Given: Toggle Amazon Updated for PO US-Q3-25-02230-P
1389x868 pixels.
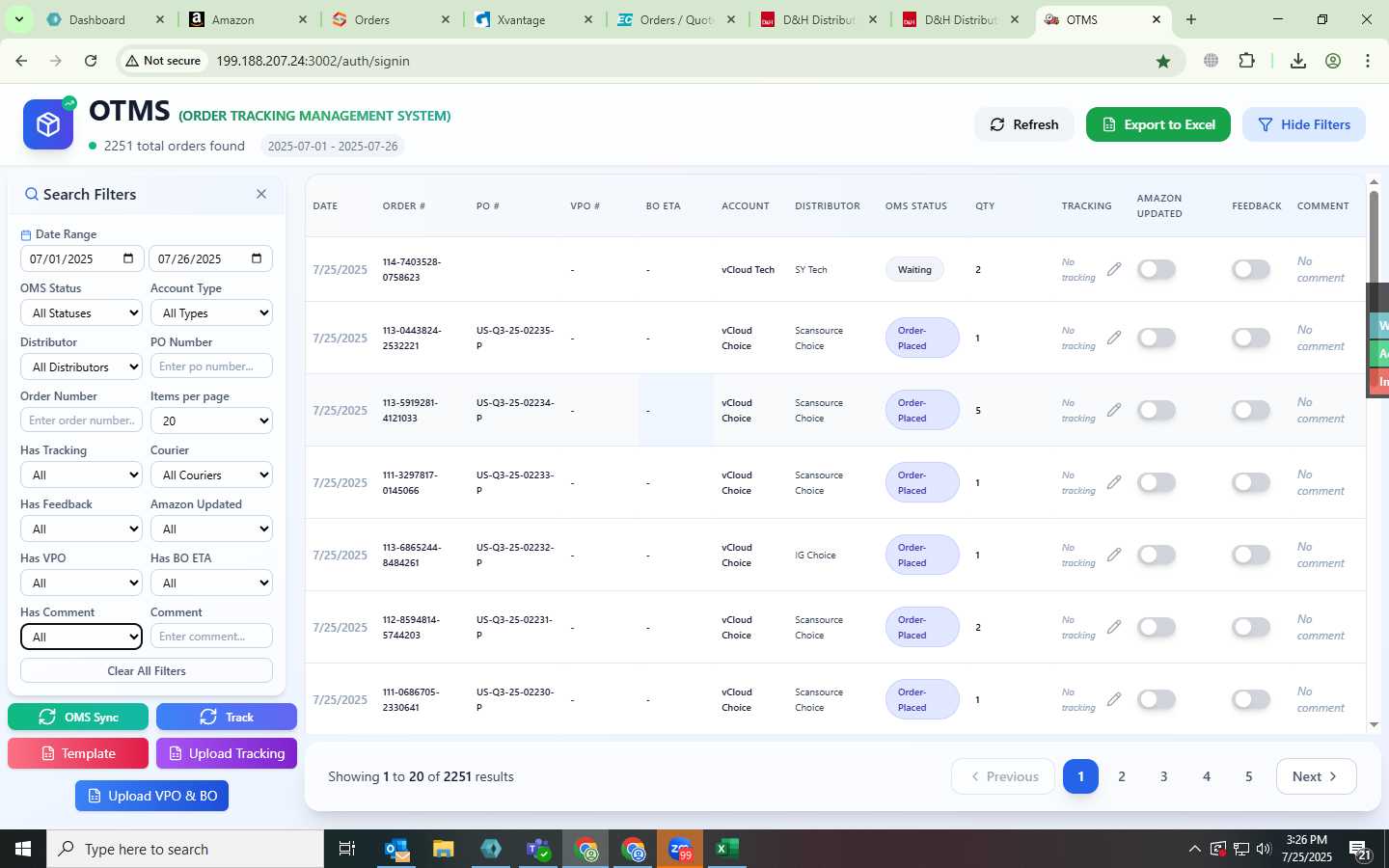Looking at the screenshot, I should pyautogui.click(x=1157, y=699).
